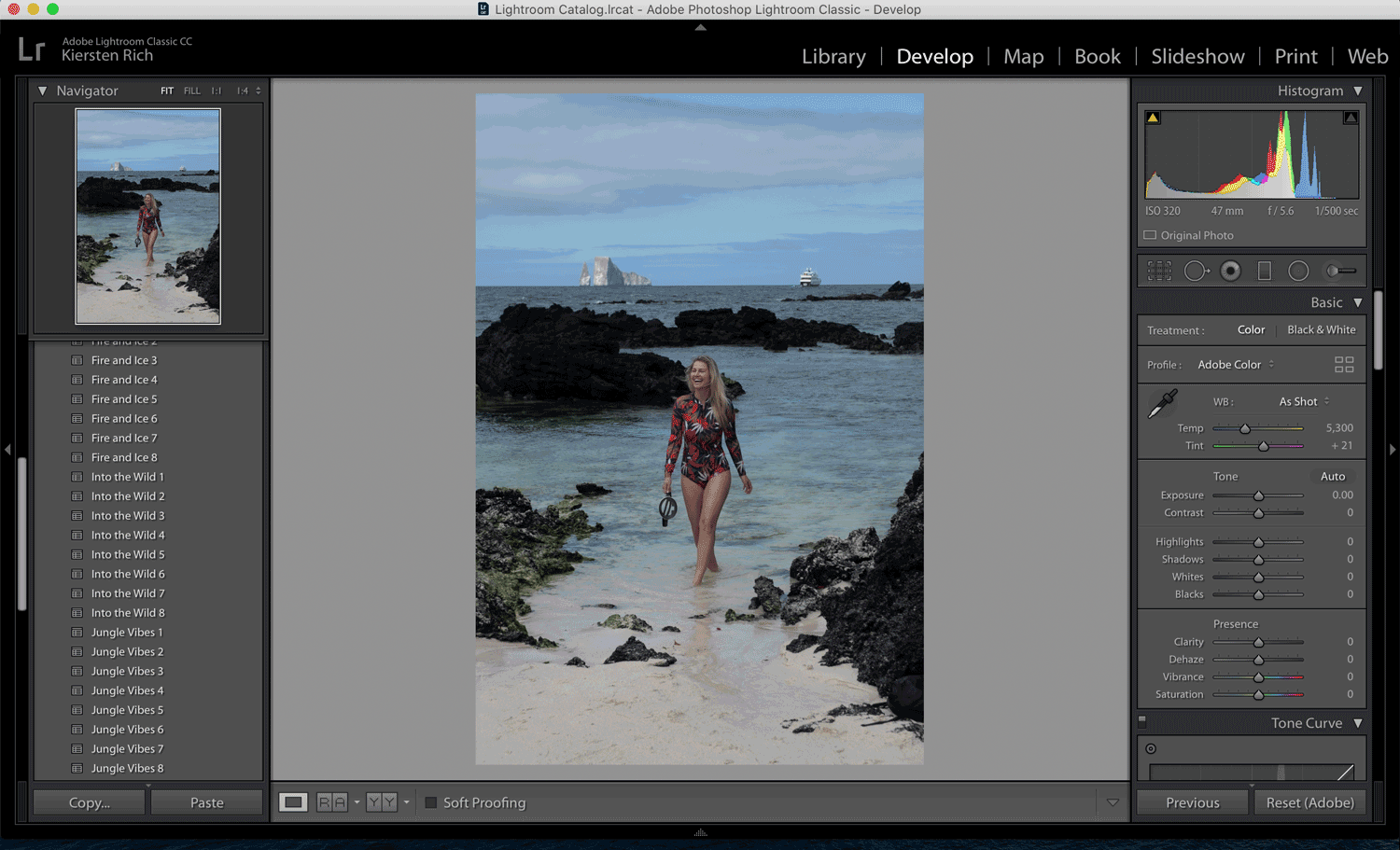
Task: Click the Temp slider handle
Action: click(x=1245, y=428)
